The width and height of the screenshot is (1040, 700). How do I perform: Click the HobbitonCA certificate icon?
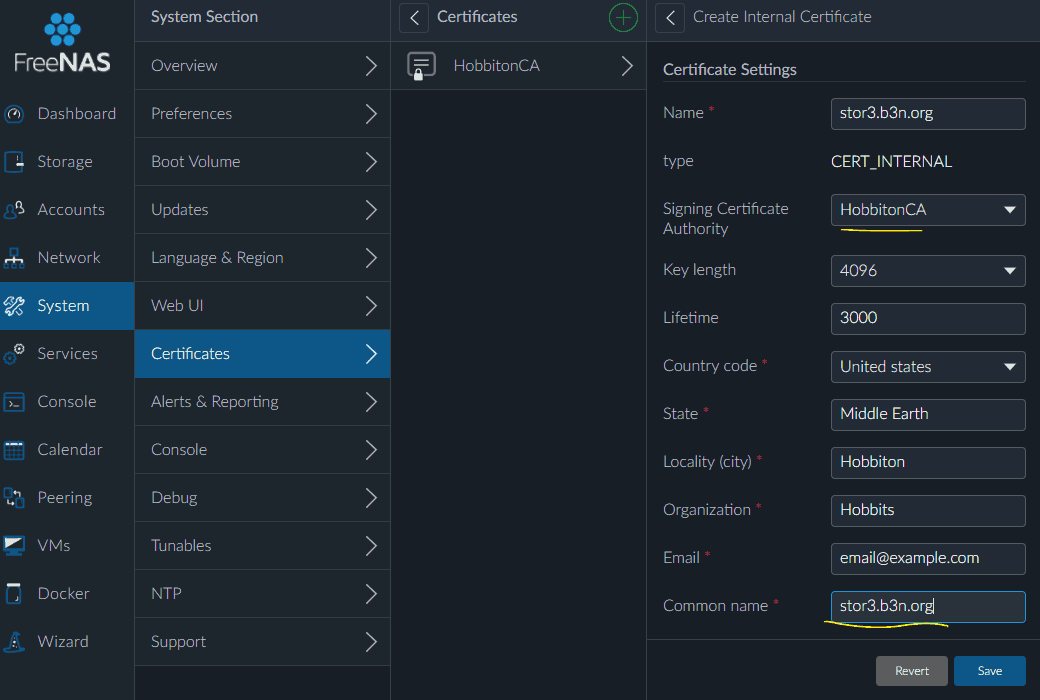tap(421, 66)
